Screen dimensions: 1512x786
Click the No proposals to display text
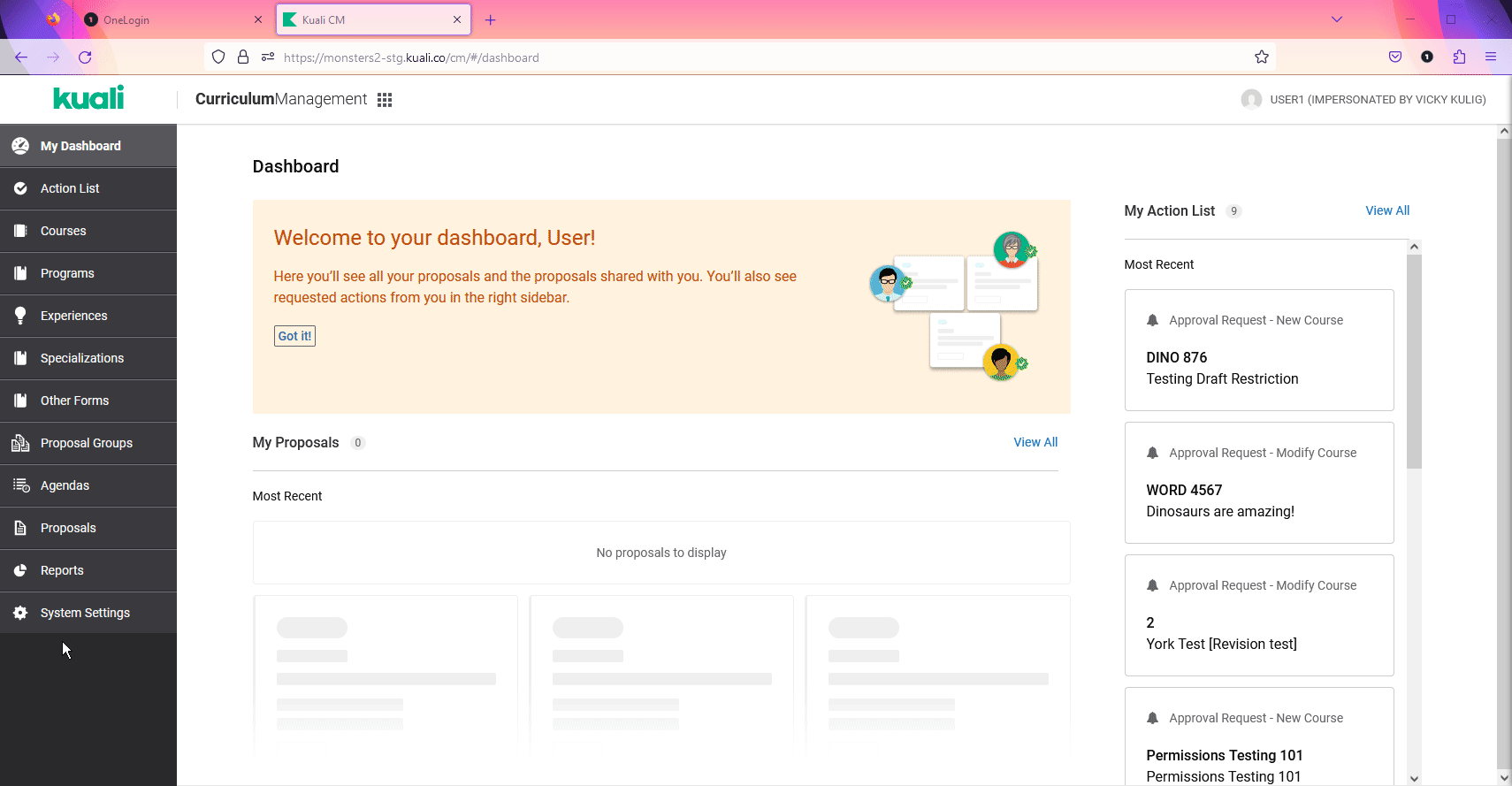(x=661, y=553)
